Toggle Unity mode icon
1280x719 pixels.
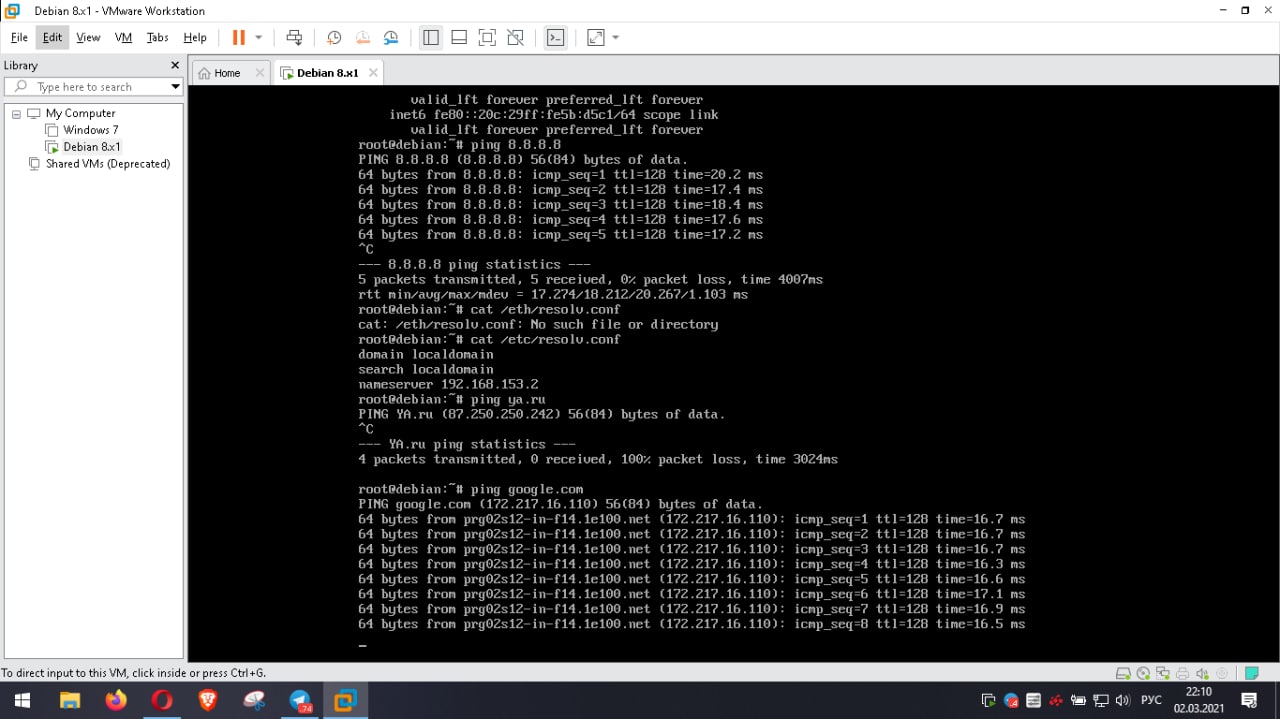[x=515, y=37]
